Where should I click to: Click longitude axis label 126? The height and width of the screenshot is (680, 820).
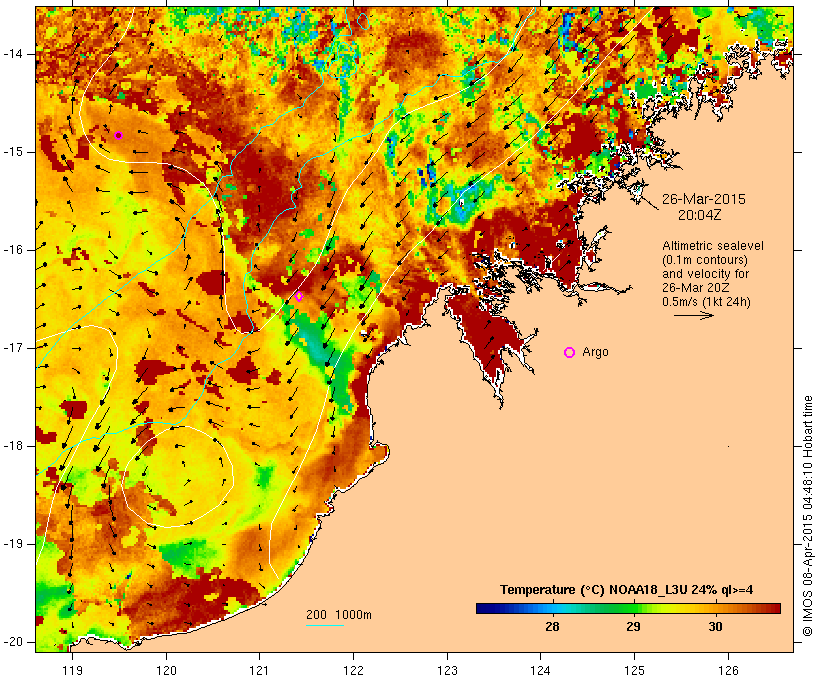click(x=728, y=670)
